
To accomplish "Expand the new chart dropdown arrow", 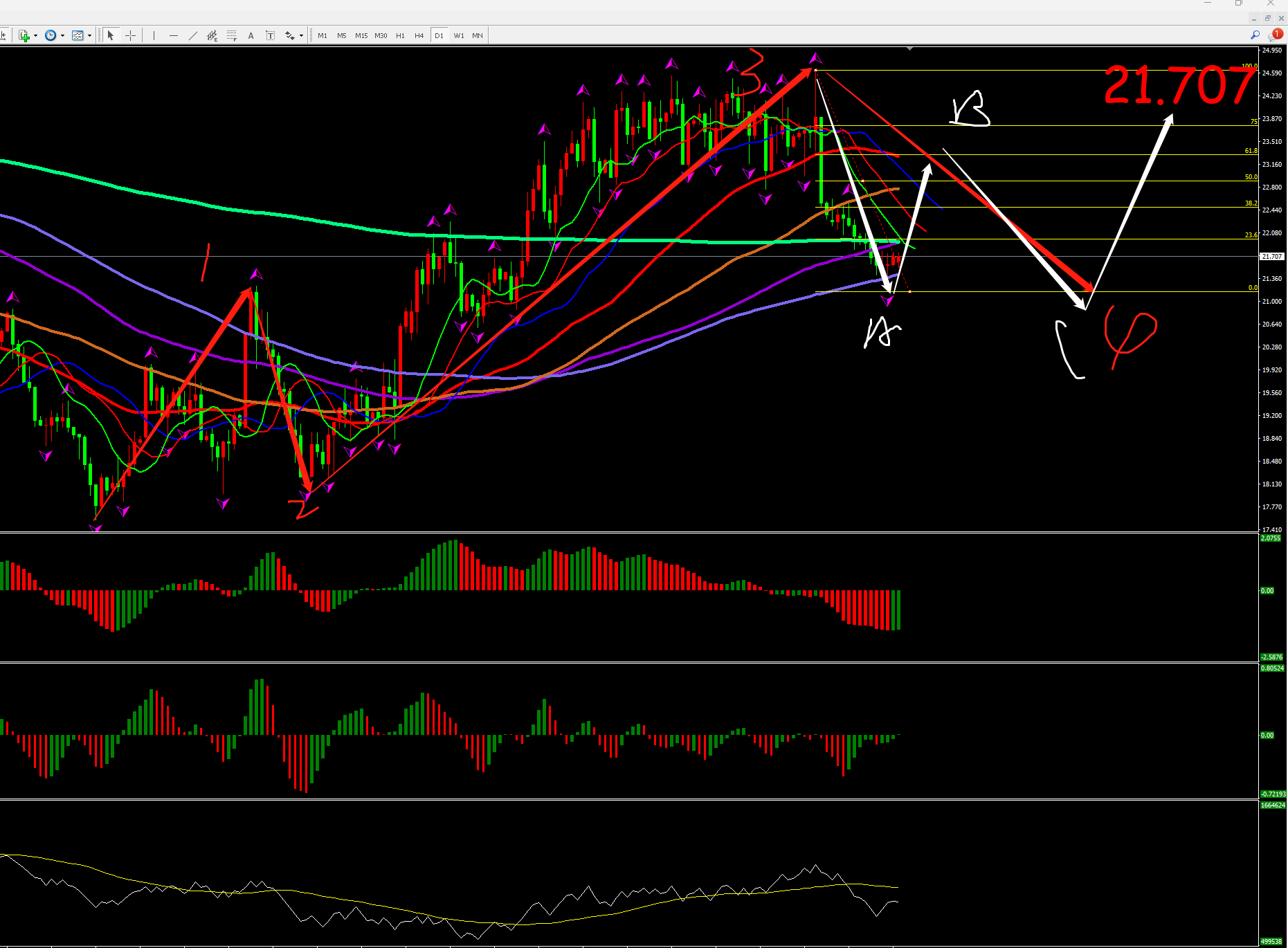I will 35,35.
